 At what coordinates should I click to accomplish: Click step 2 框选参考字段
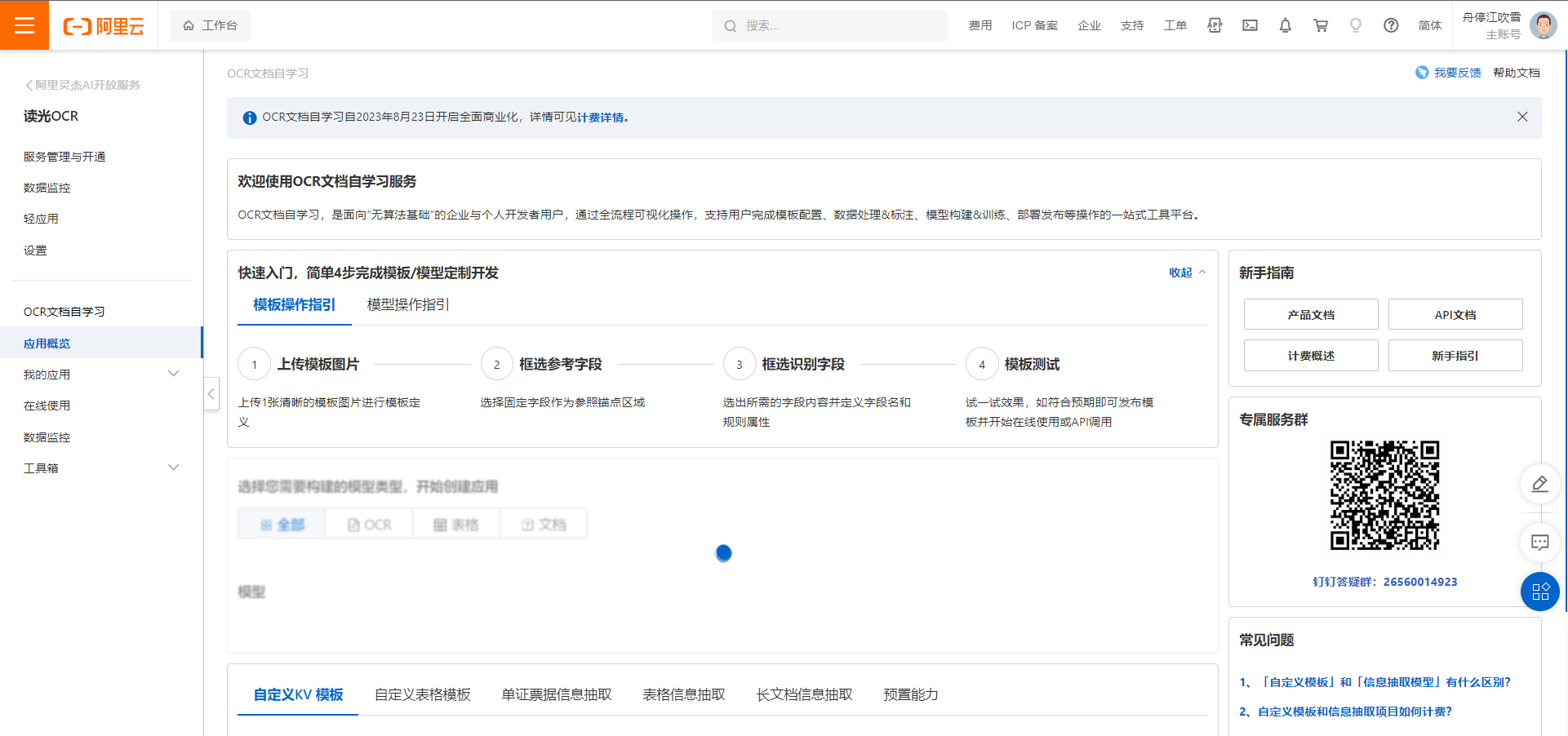click(561, 364)
